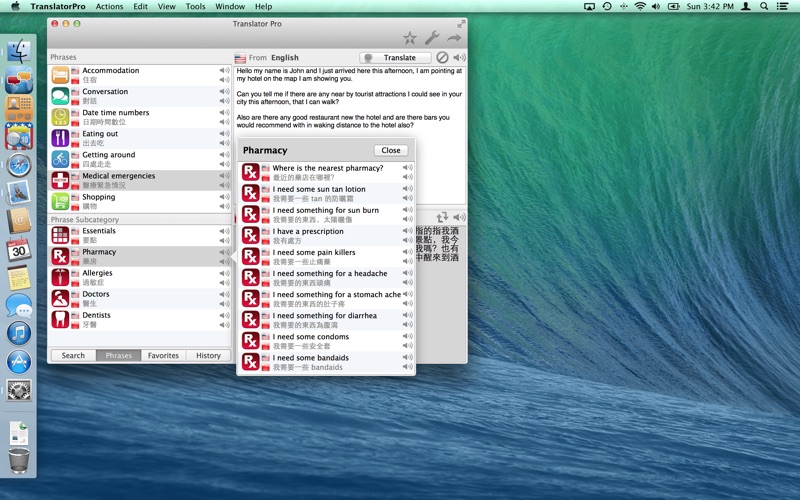The height and width of the screenshot is (500, 800).
Task: Clear text using the circle-slash icon
Action: (442, 58)
